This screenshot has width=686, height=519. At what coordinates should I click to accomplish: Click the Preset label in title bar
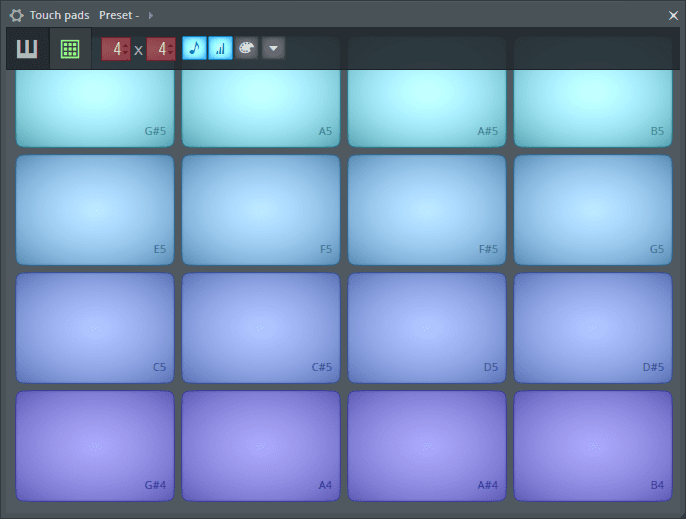(118, 15)
